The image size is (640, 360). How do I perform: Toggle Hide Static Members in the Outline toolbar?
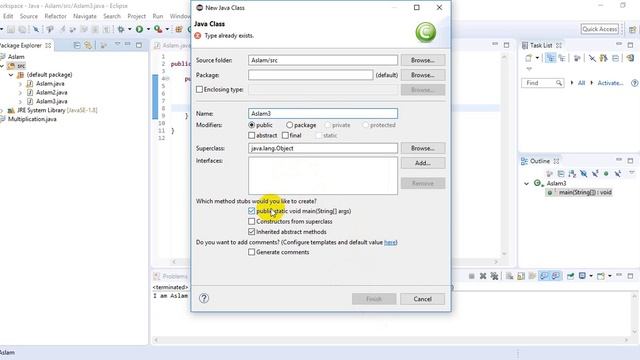tap(595, 174)
